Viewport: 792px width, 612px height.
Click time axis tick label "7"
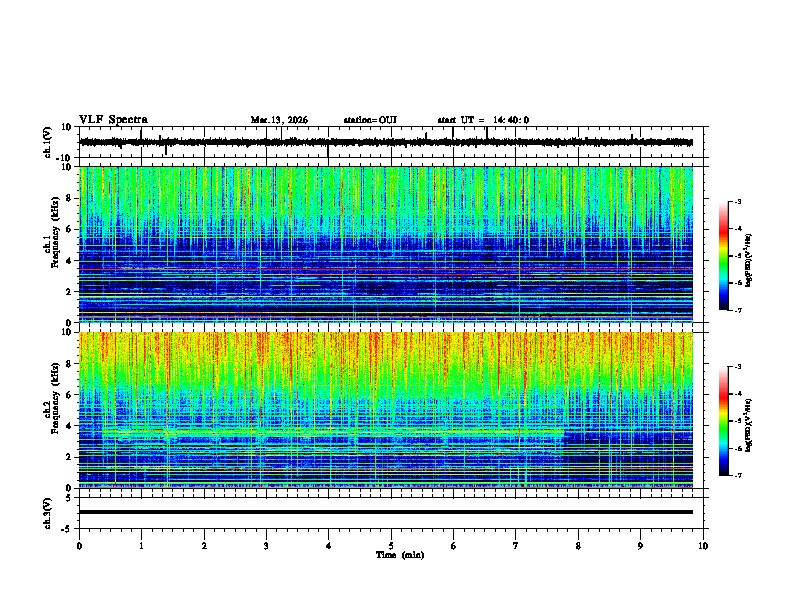(516, 546)
